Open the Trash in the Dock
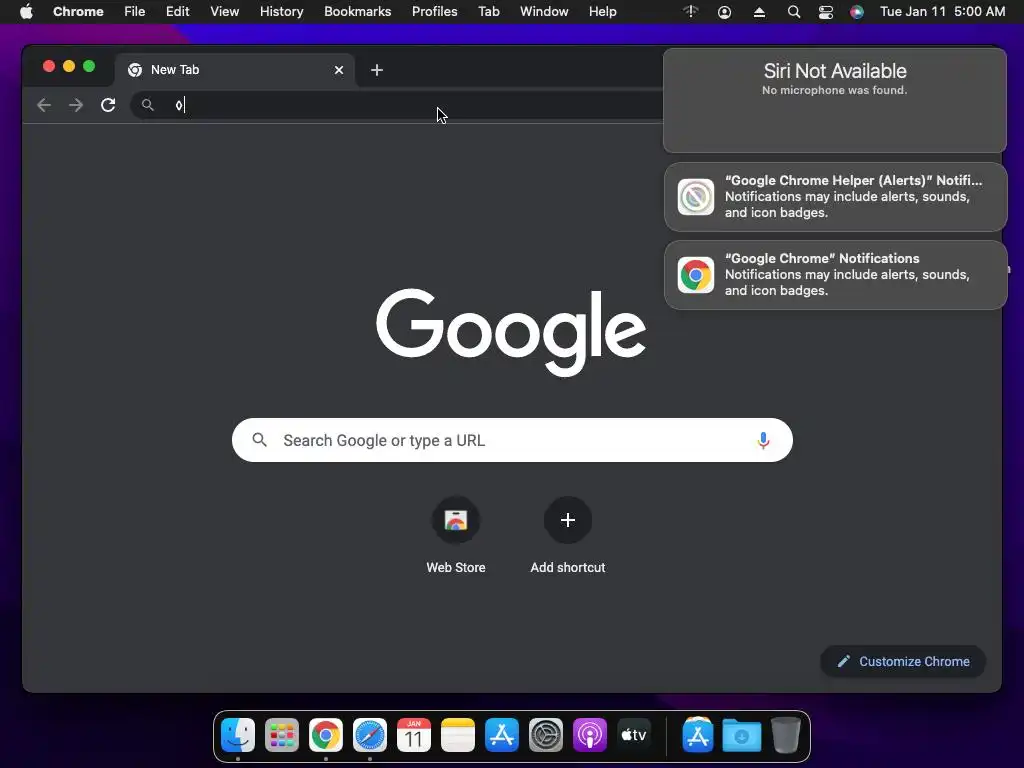Image resolution: width=1024 pixels, height=768 pixels. [786, 735]
